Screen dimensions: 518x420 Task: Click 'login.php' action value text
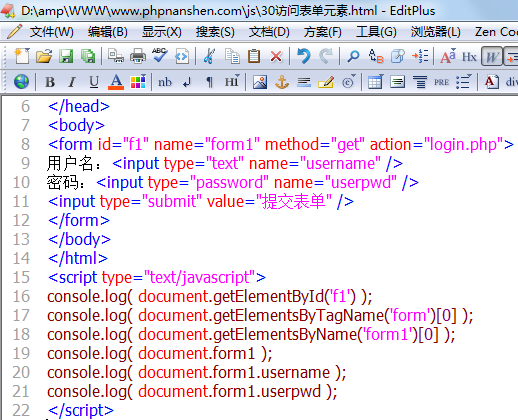463,145
